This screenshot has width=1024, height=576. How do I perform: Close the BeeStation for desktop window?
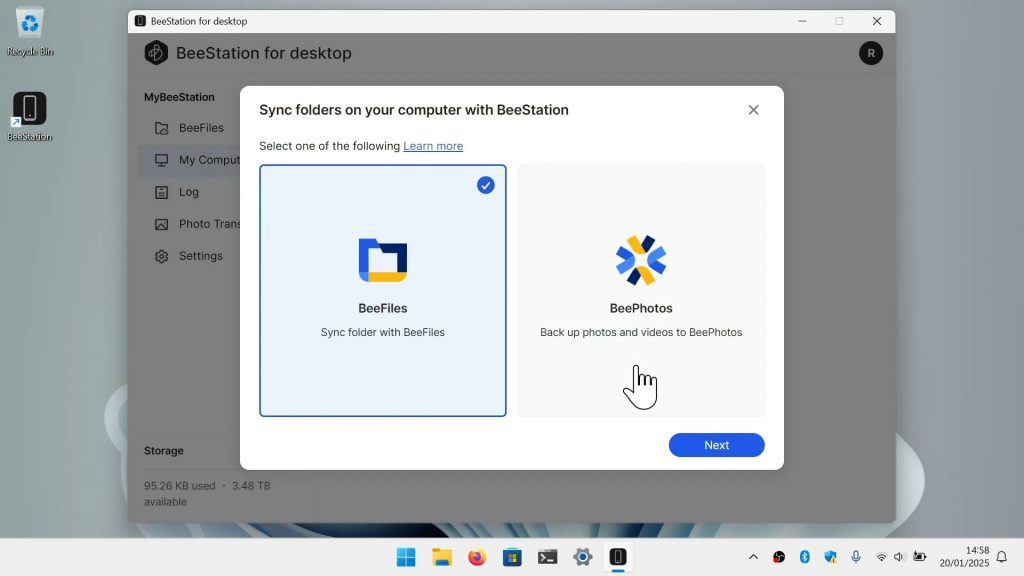pyautogui.click(x=876, y=21)
